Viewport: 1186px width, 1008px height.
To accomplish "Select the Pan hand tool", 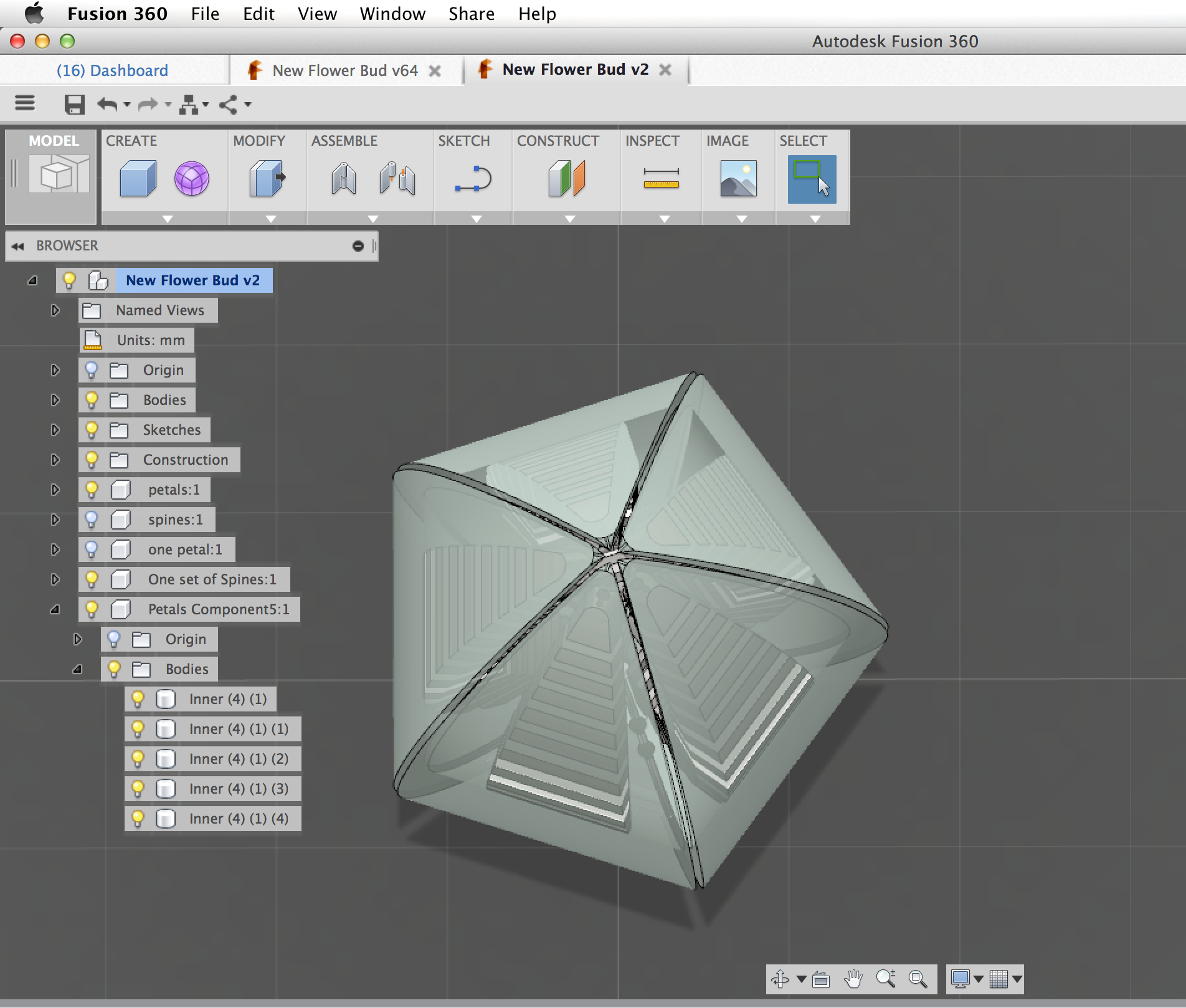I will coord(853,979).
